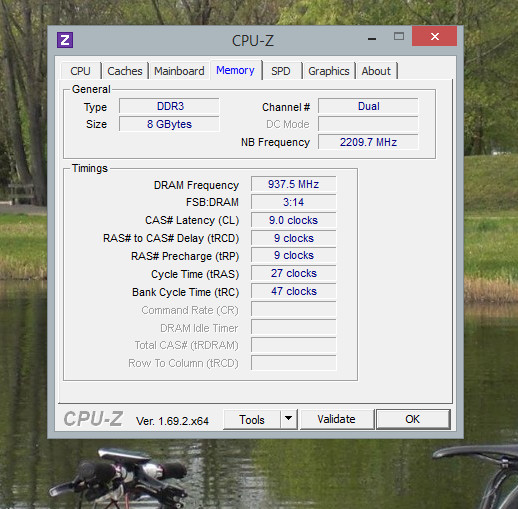Close the CPU-Z window
Screen dimensions: 518x509
pos(434,36)
